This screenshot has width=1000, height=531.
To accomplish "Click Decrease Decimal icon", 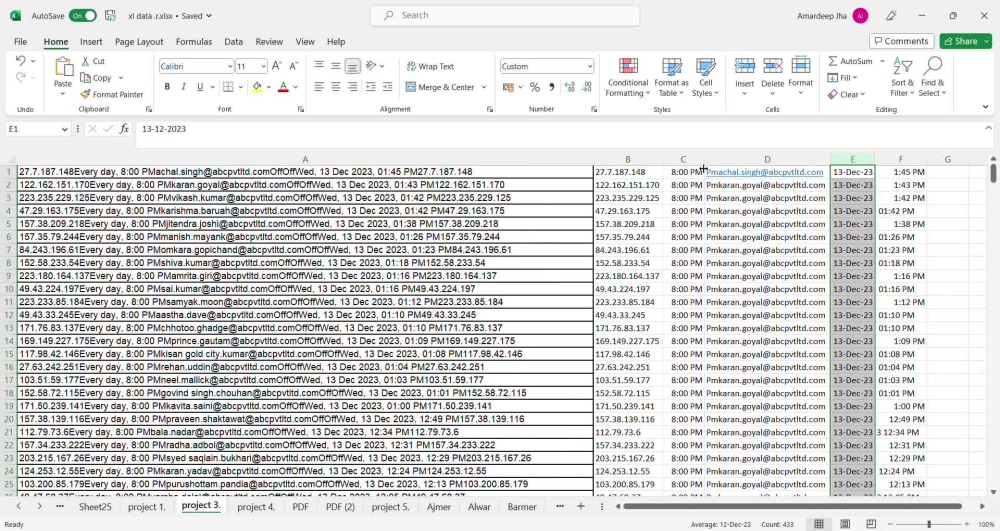I will tap(587, 87).
